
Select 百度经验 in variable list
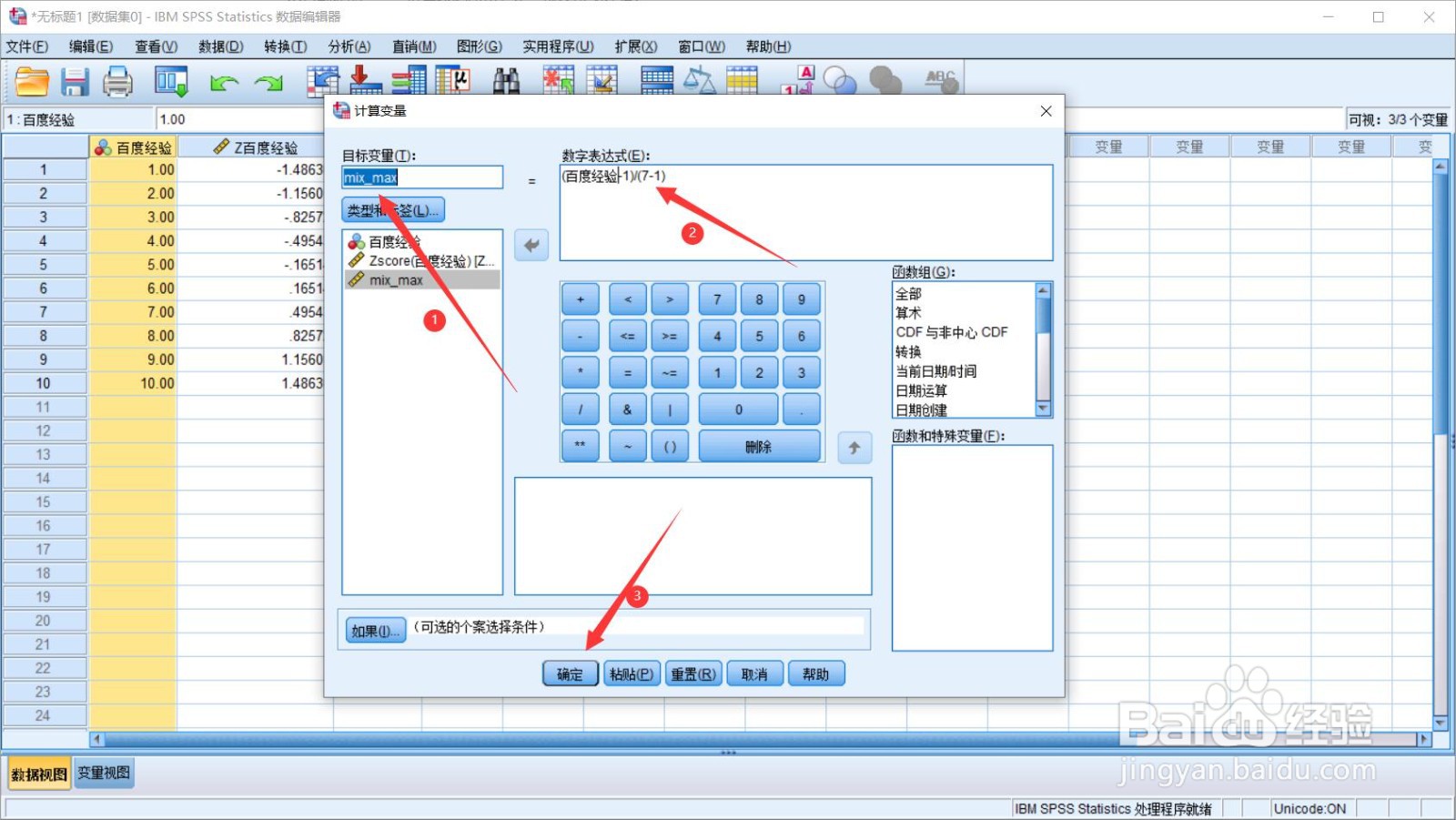(422, 241)
